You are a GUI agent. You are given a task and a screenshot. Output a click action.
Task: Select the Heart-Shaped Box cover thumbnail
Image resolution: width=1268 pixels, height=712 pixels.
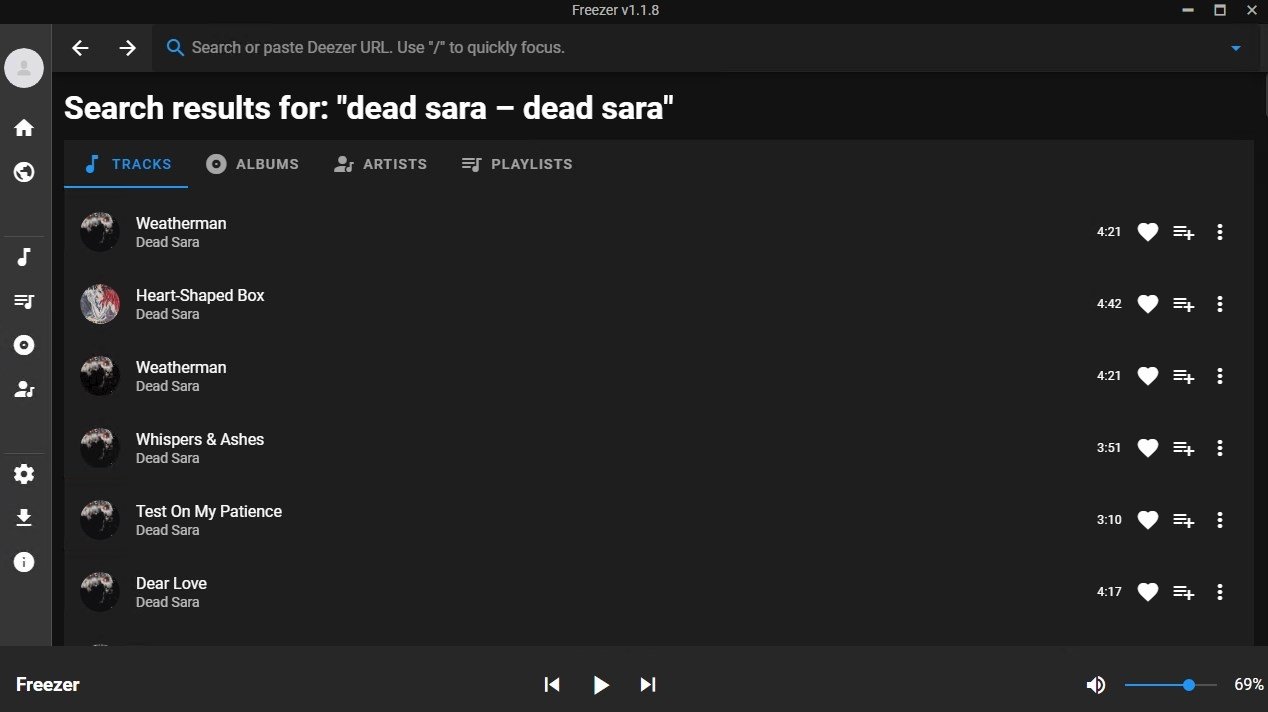click(x=100, y=304)
